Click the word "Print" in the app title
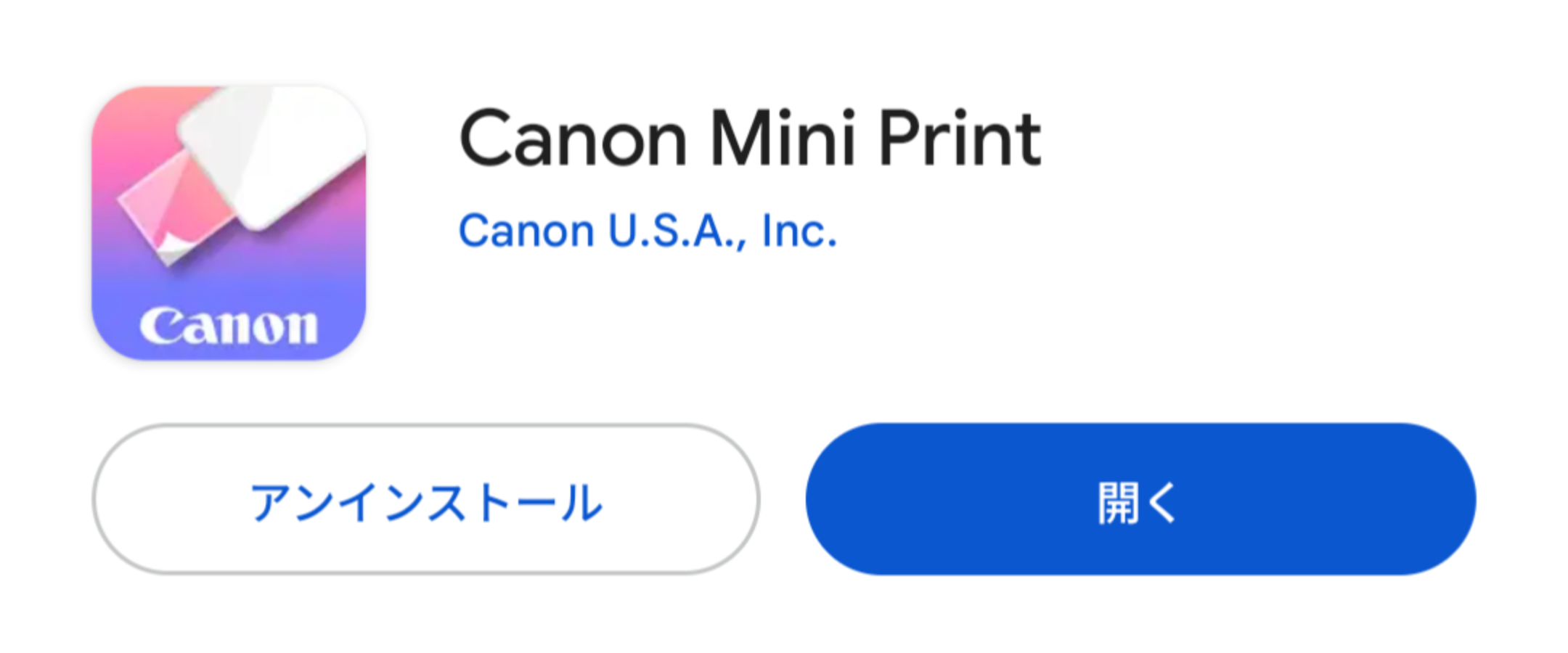Image resolution: width=1568 pixels, height=653 pixels. pyautogui.click(x=960, y=138)
